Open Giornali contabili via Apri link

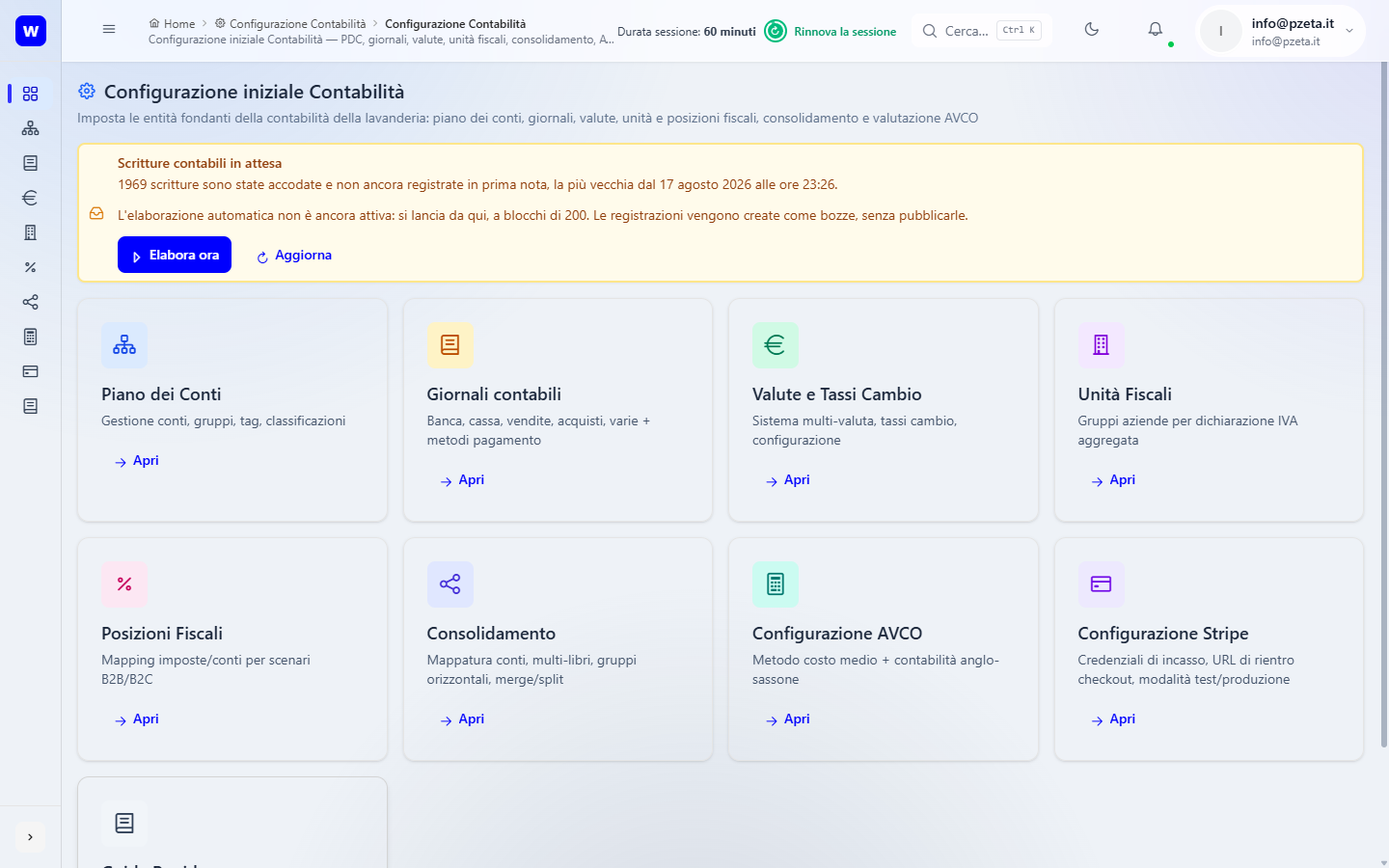click(462, 480)
